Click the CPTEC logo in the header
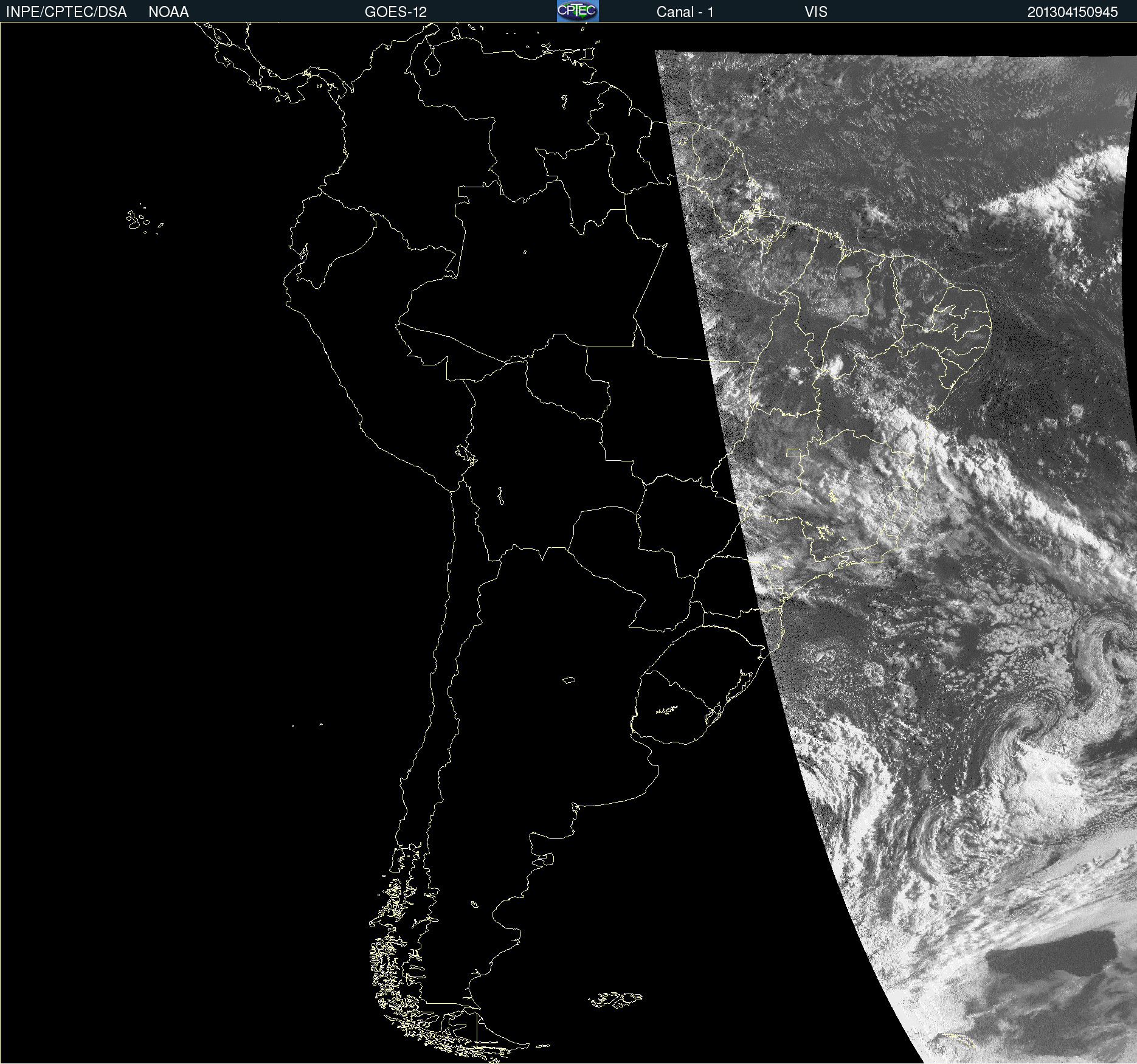 pyautogui.click(x=578, y=11)
